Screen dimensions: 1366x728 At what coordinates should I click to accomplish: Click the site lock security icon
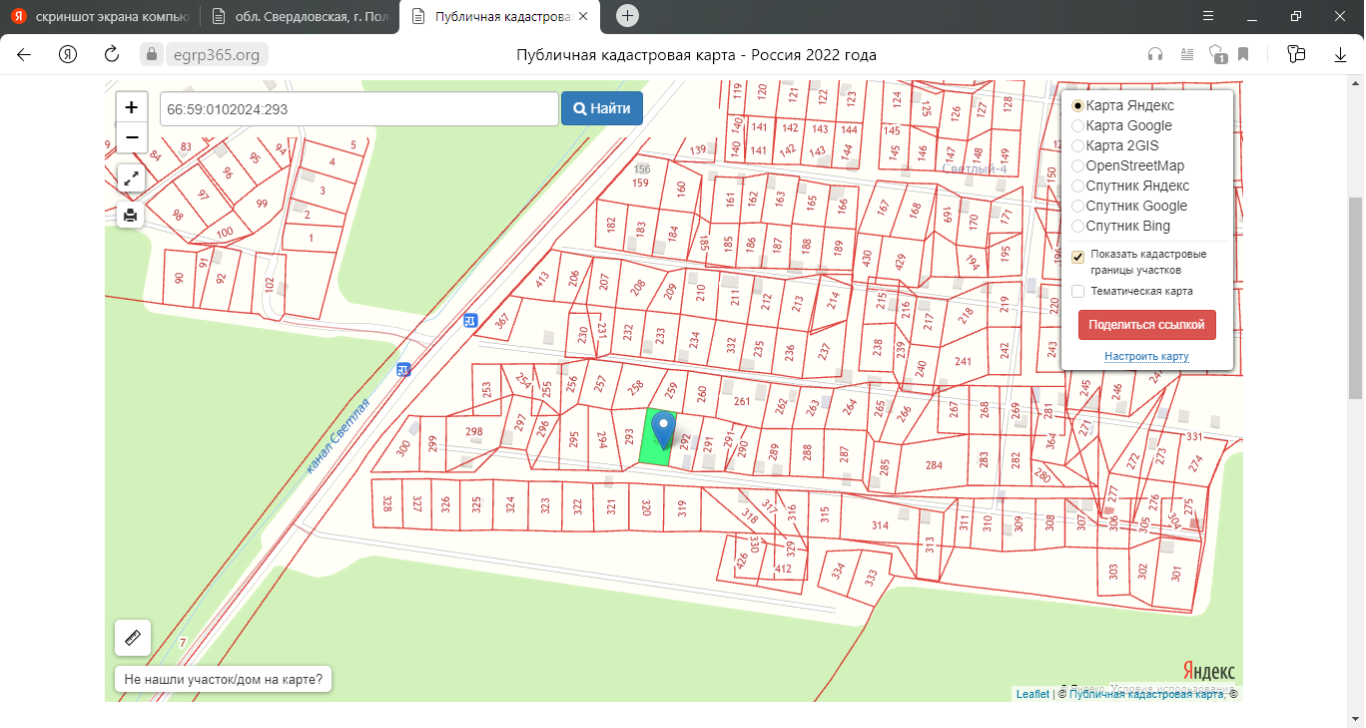point(150,55)
